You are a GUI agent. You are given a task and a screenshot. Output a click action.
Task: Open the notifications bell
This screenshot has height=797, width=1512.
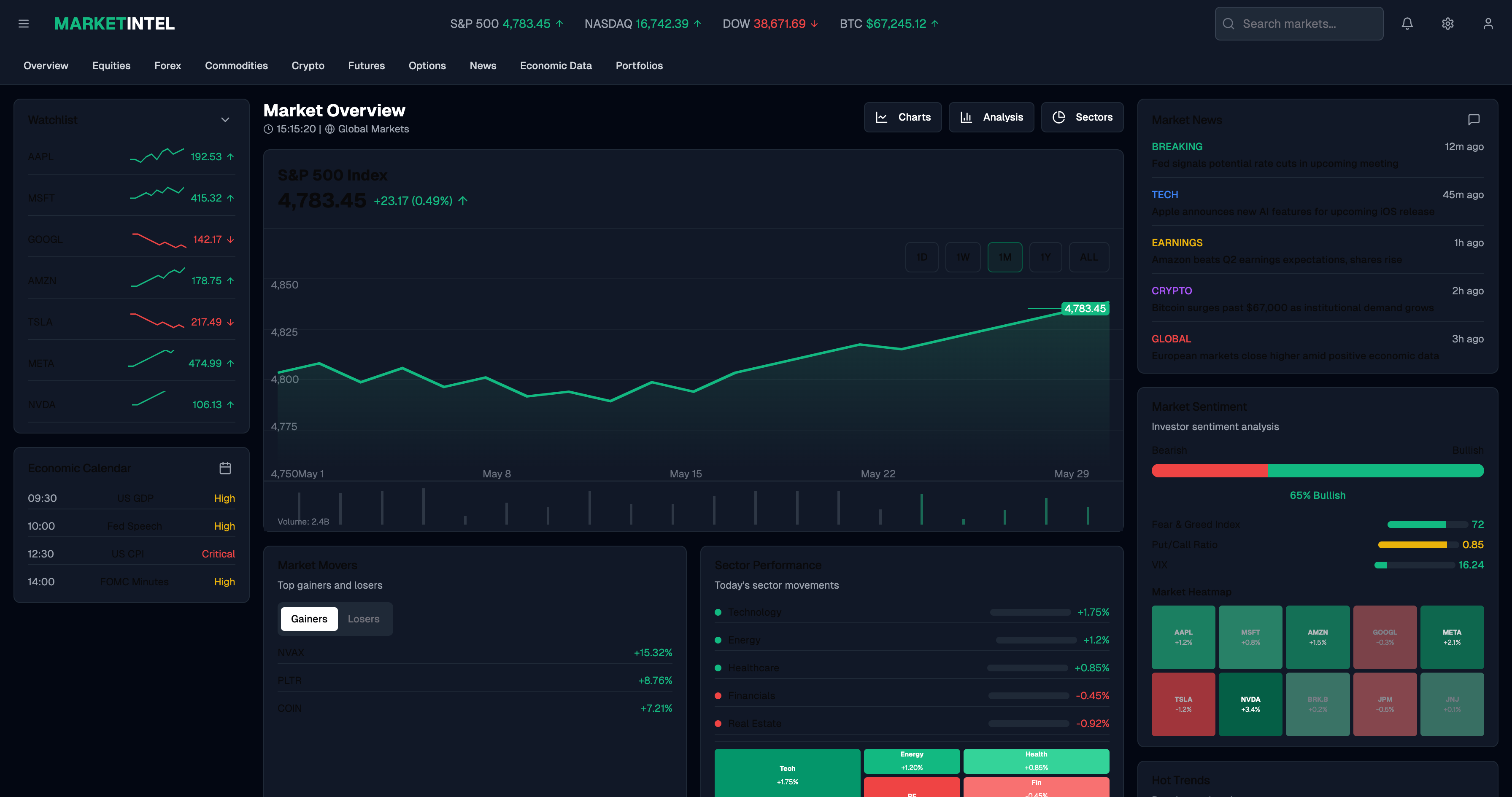[x=1407, y=24]
